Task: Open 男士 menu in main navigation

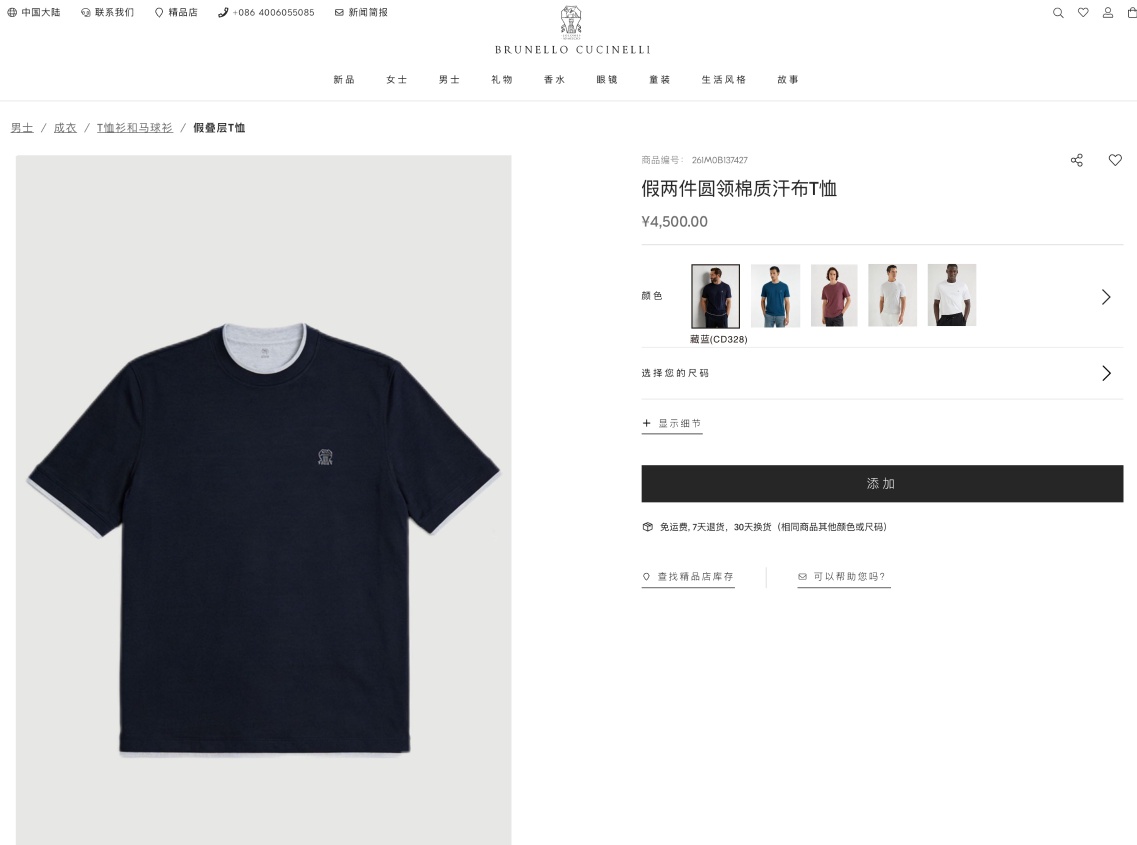Action: coord(449,80)
